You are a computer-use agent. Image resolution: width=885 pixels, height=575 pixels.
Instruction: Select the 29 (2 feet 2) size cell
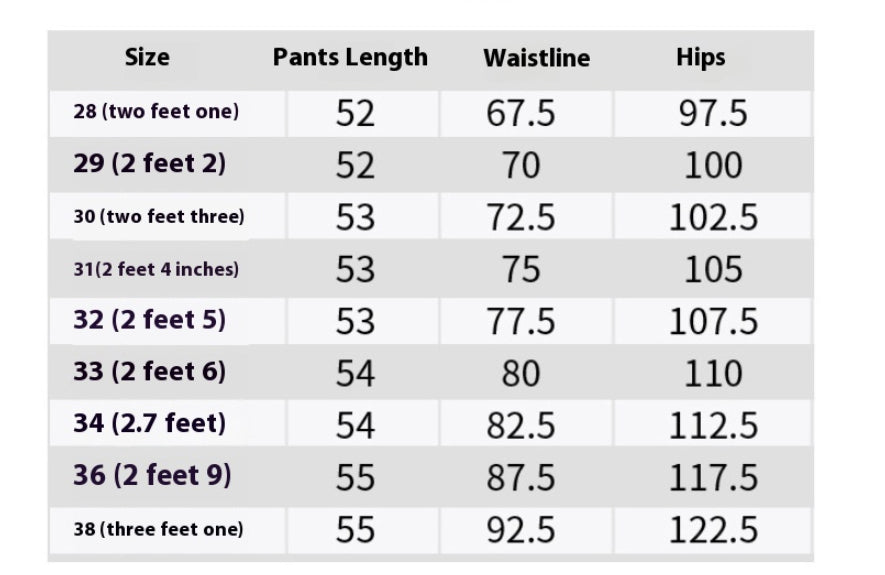149,164
